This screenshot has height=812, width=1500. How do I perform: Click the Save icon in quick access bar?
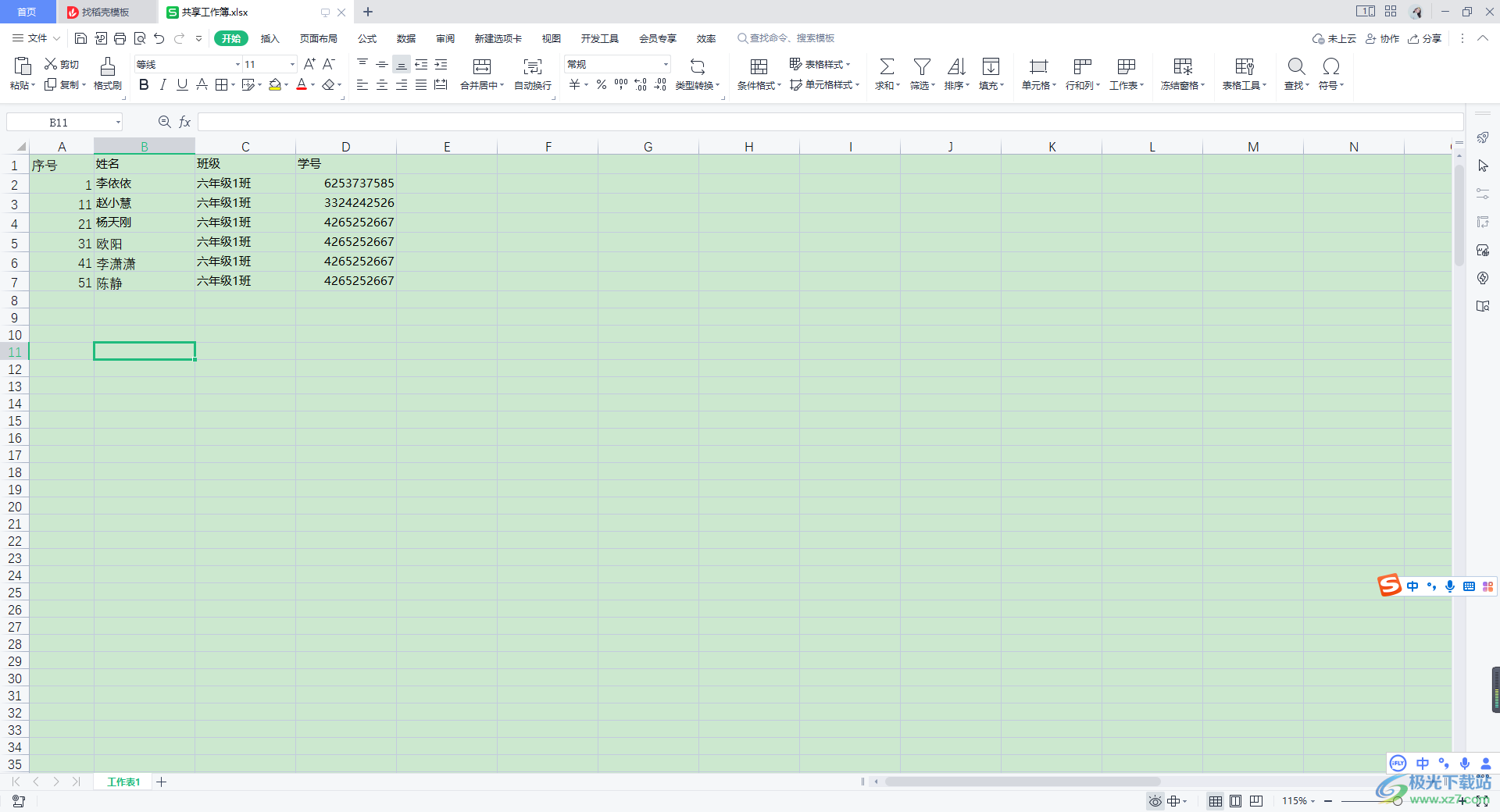(80, 38)
